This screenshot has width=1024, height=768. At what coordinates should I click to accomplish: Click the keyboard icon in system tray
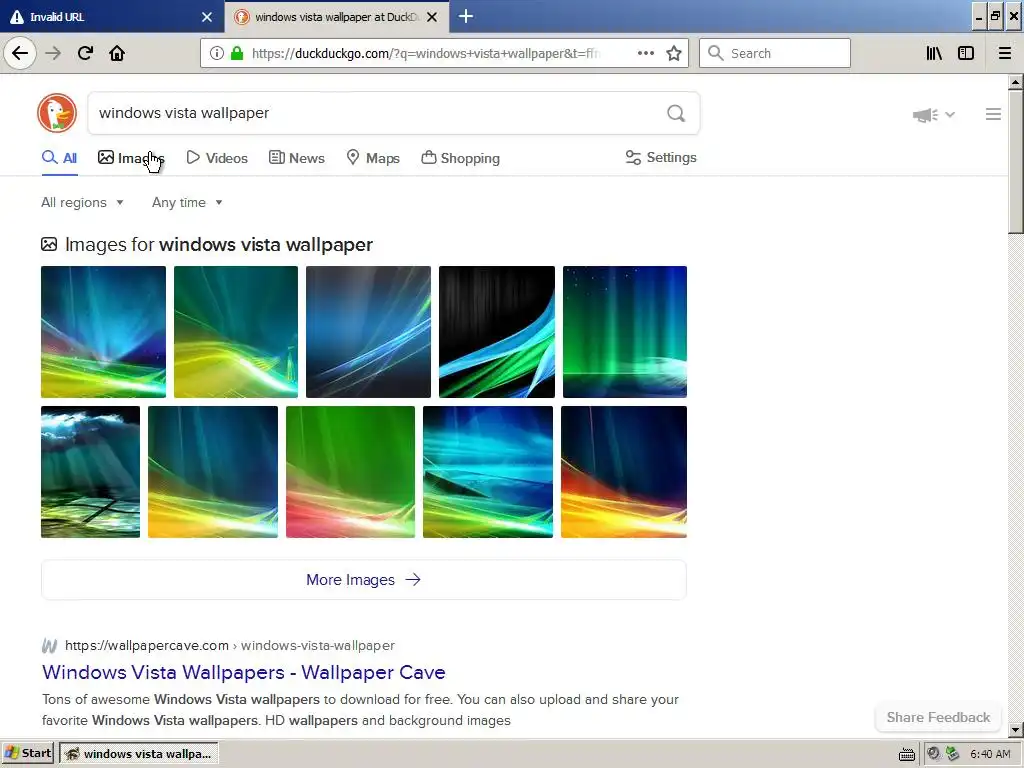[x=906, y=754]
